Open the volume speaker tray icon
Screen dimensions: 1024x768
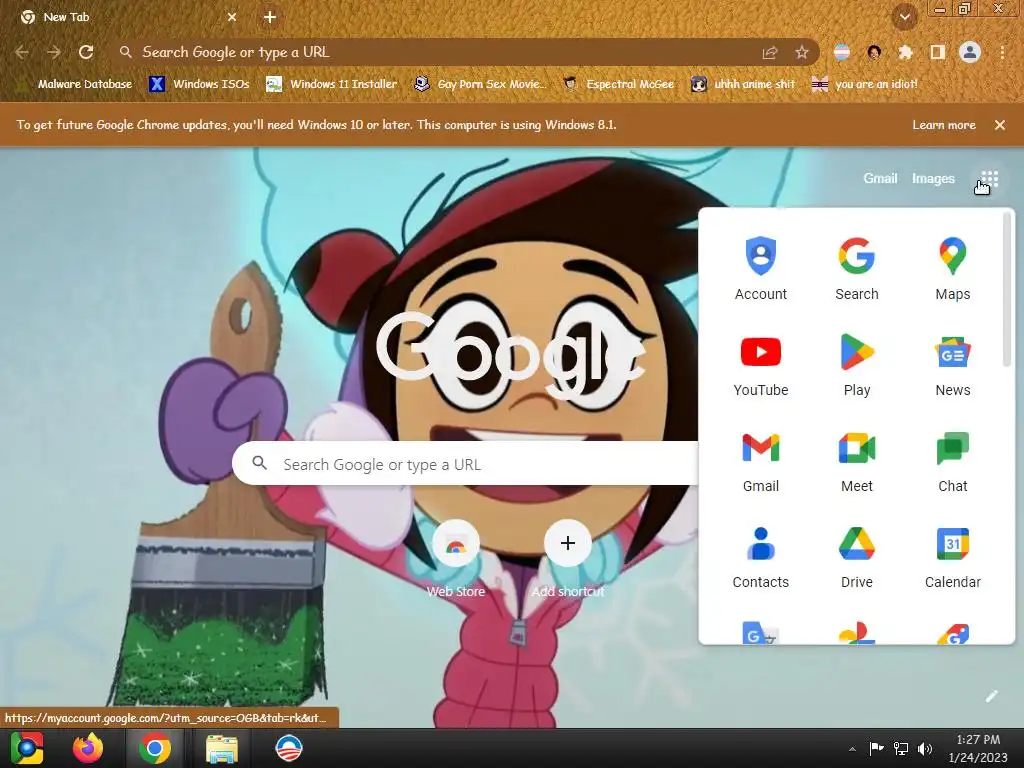[x=925, y=748]
